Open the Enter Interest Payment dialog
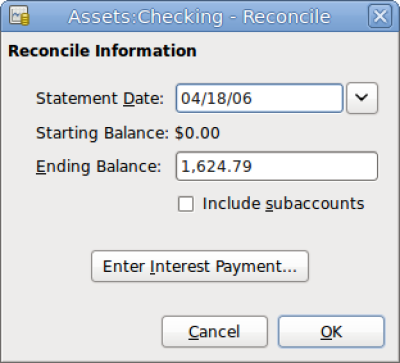This screenshot has height=363, width=400. pos(200,266)
